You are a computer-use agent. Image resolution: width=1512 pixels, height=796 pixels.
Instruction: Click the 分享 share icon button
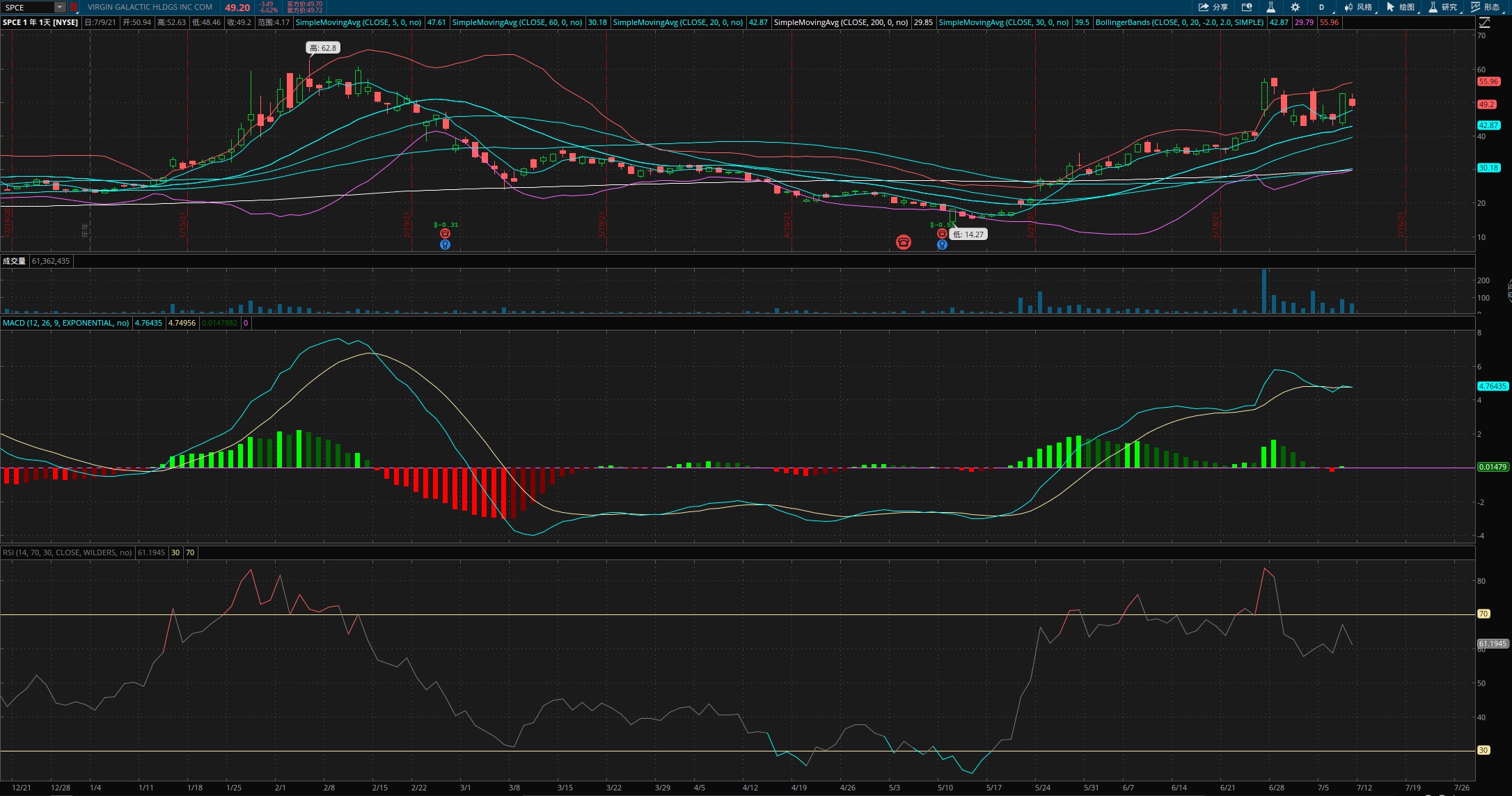point(1213,7)
